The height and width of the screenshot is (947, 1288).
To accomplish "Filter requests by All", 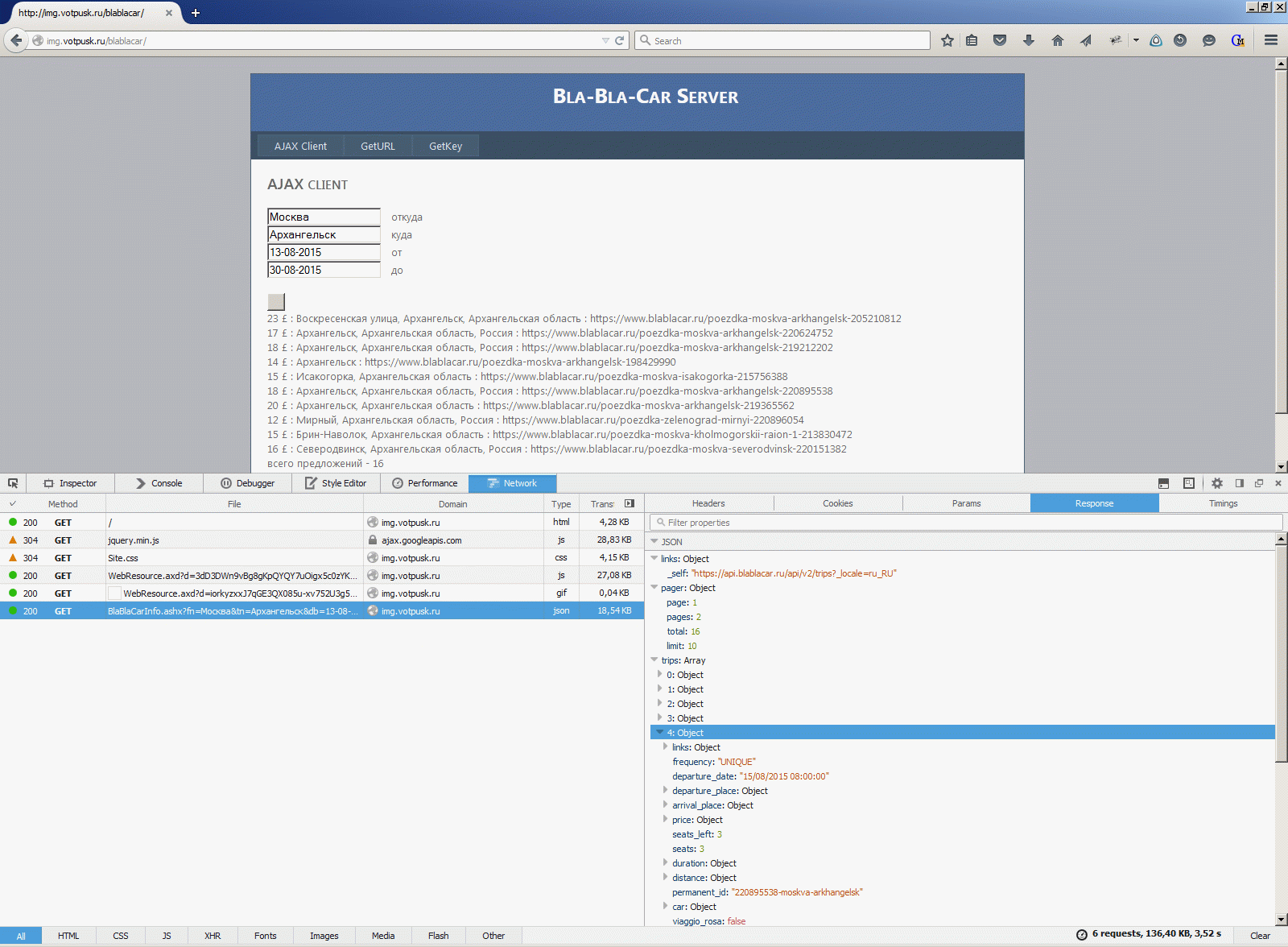I will 21,936.
